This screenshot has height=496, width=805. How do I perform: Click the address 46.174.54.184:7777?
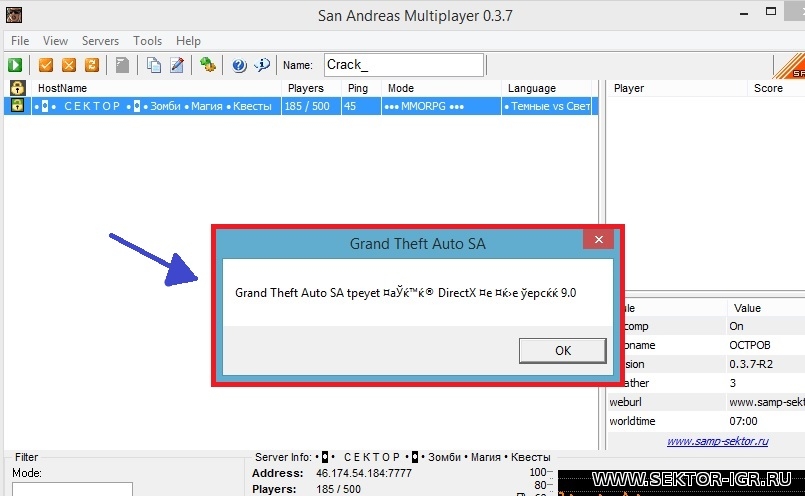tap(363, 473)
